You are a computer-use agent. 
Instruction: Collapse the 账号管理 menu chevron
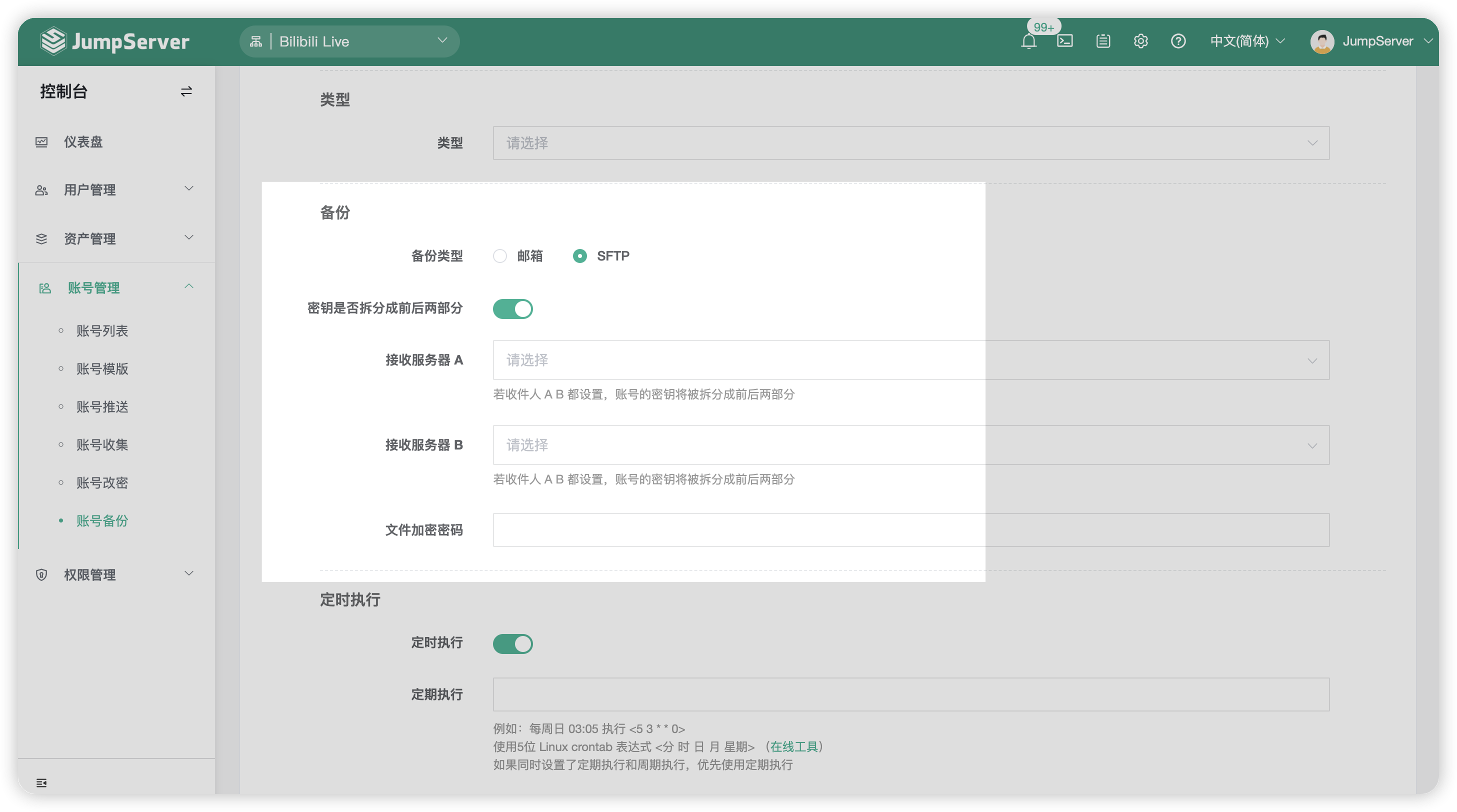click(x=189, y=286)
